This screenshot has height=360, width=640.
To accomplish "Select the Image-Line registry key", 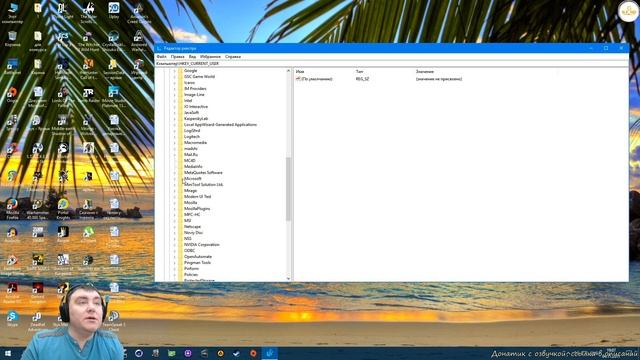I will pyautogui.click(x=194, y=94).
